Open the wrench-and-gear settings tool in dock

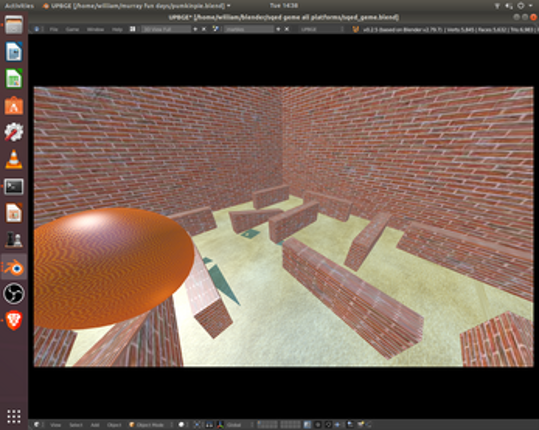point(14,132)
